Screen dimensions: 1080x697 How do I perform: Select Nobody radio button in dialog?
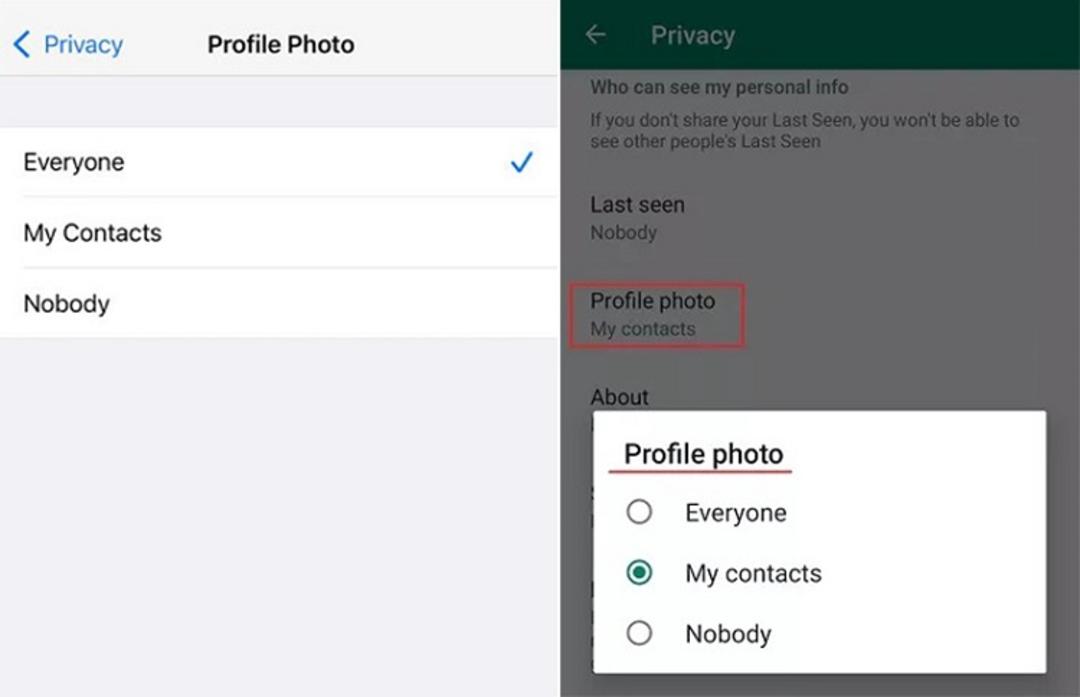pos(639,632)
